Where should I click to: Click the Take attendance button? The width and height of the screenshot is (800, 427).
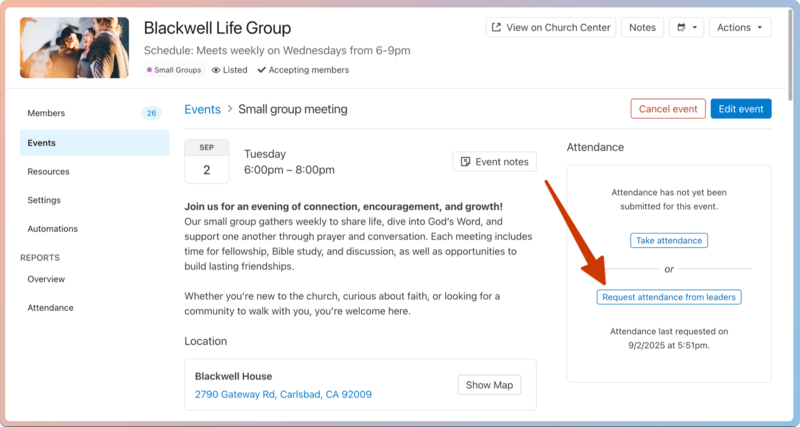669,241
